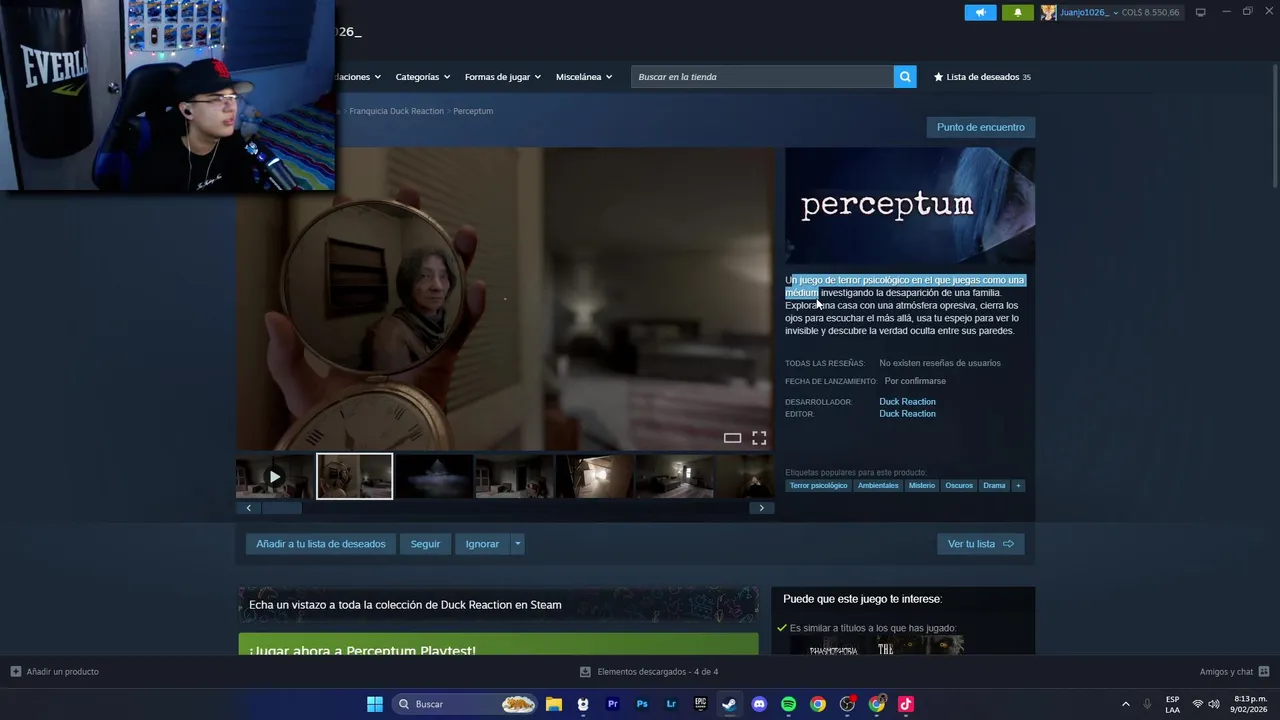The height and width of the screenshot is (720, 1280).
Task: Select the Drama tag
Action: pyautogui.click(x=994, y=485)
